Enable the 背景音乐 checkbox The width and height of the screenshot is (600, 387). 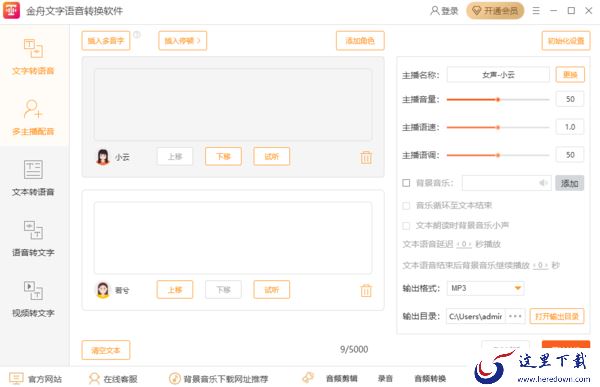[x=406, y=183]
